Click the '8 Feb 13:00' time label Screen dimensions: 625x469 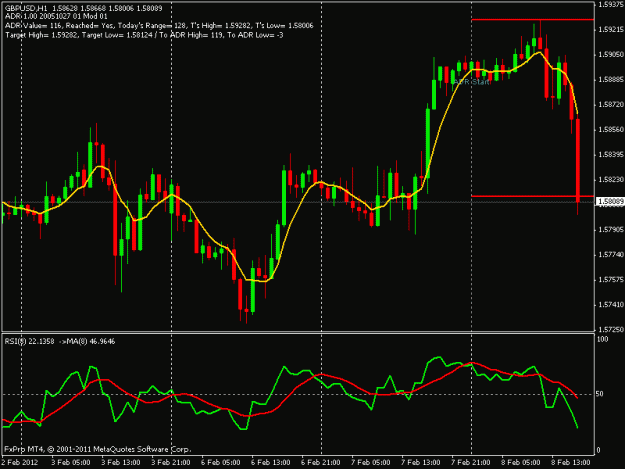[570, 462]
